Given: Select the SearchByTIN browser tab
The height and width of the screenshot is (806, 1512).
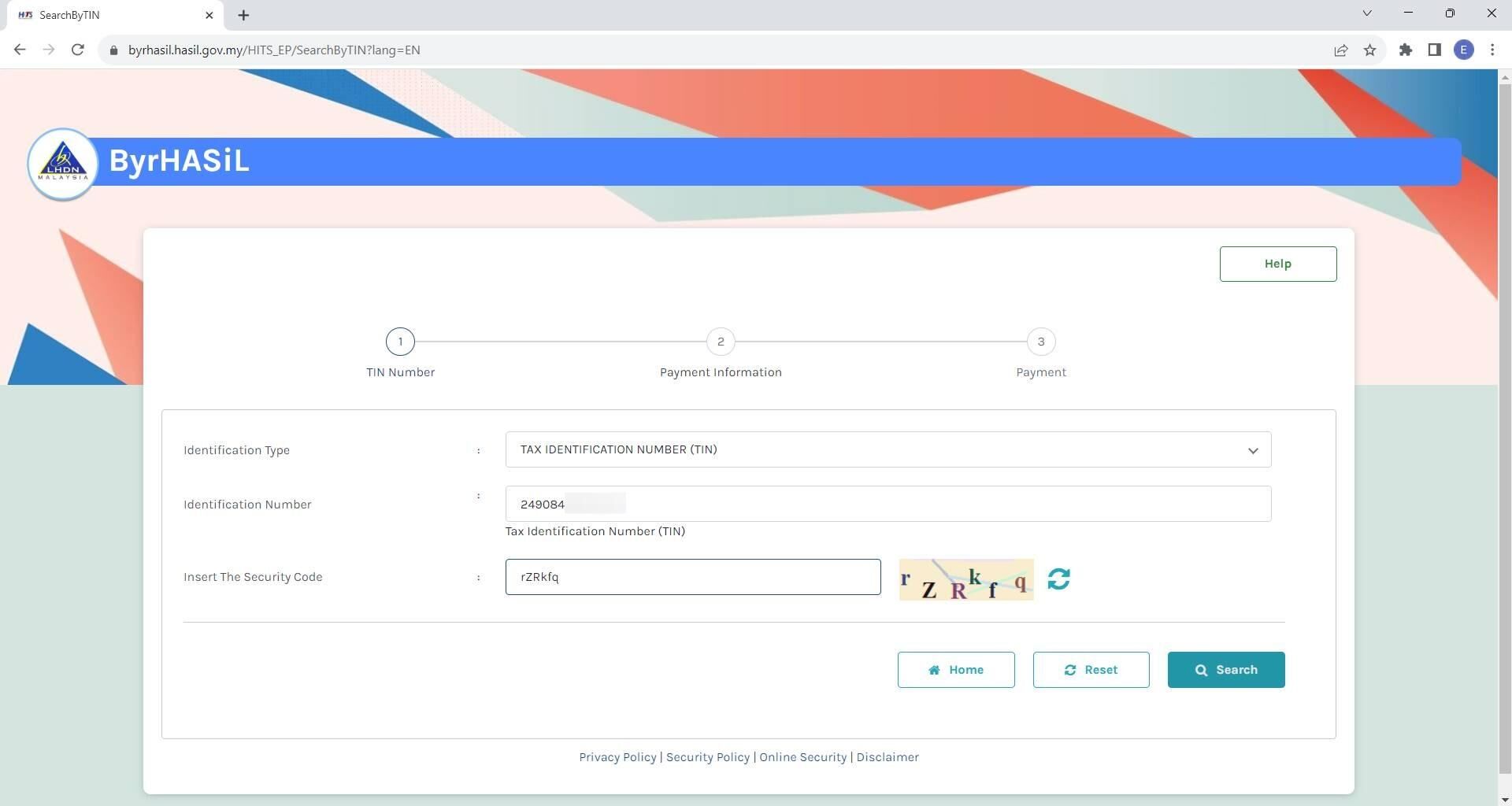Looking at the screenshot, I should (x=114, y=15).
